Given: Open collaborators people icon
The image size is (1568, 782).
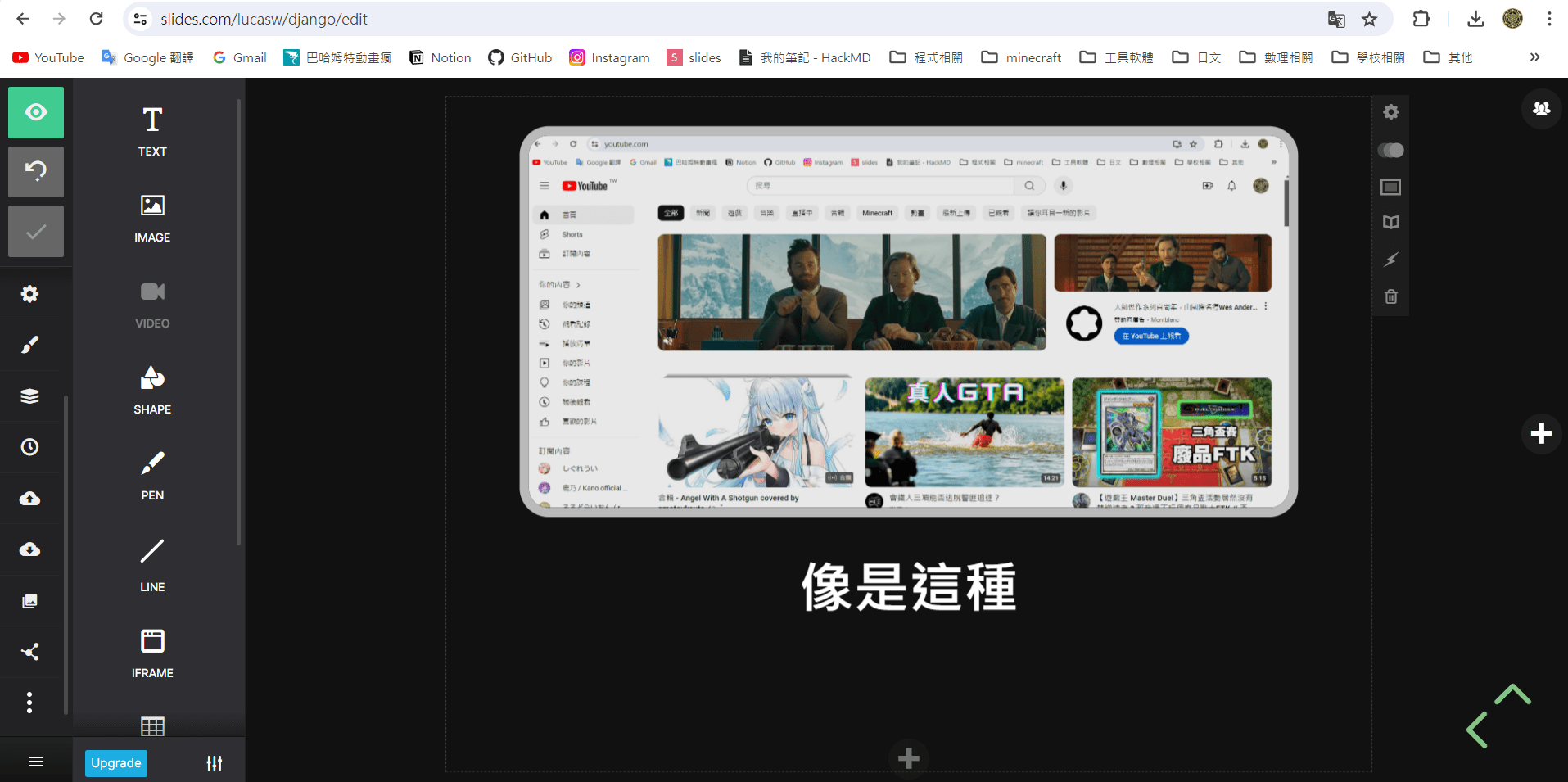Looking at the screenshot, I should click(1542, 109).
